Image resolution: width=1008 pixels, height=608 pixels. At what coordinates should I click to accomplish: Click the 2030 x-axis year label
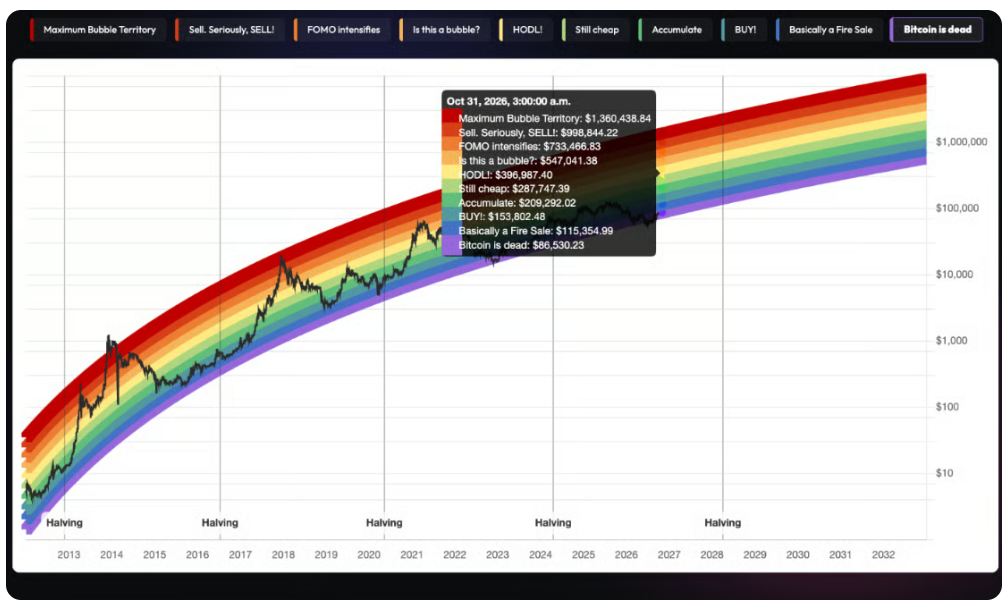[798, 554]
